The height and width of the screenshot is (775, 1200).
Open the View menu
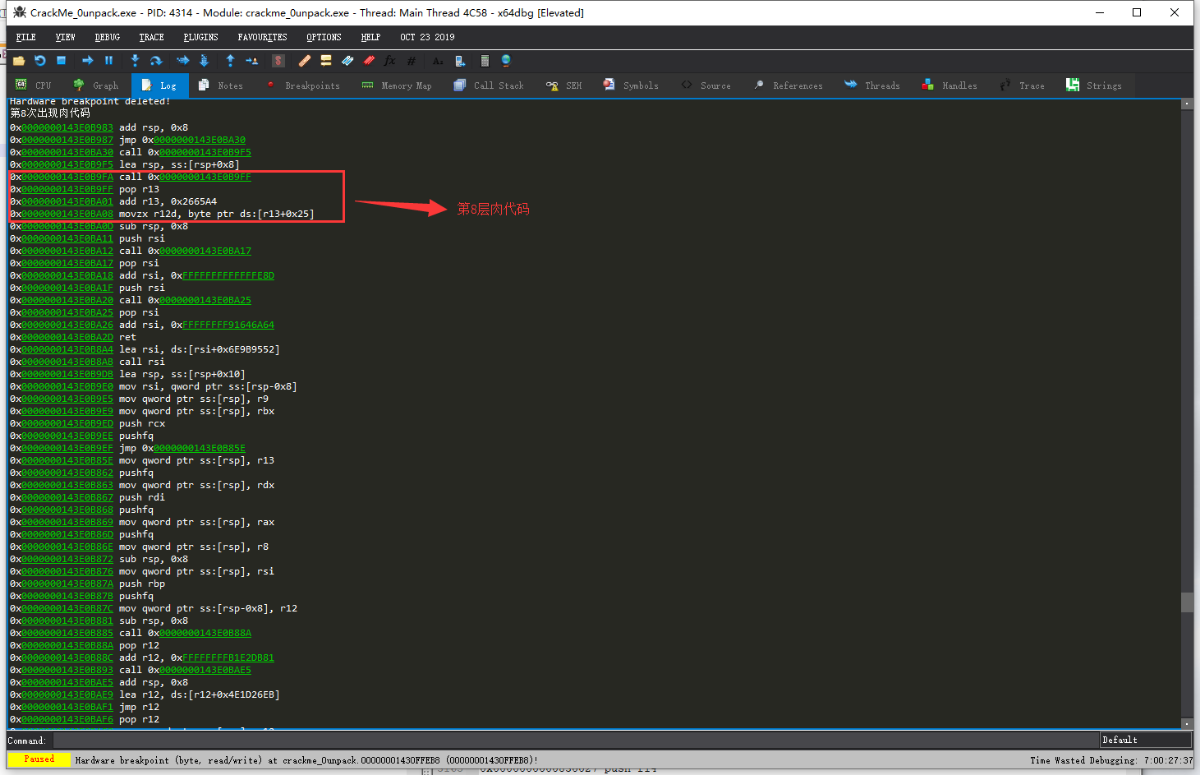[66, 37]
